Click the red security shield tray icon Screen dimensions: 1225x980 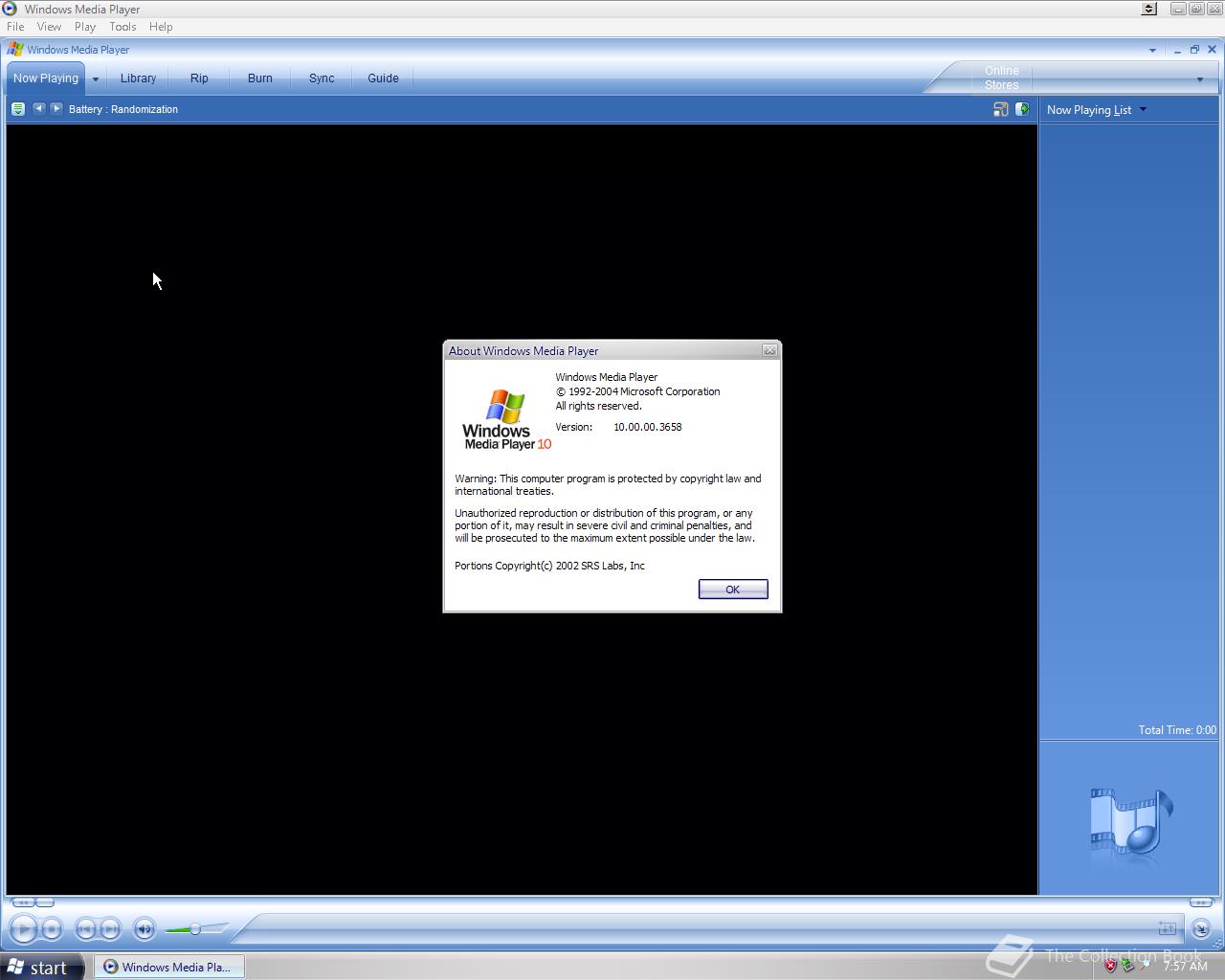point(1110,967)
